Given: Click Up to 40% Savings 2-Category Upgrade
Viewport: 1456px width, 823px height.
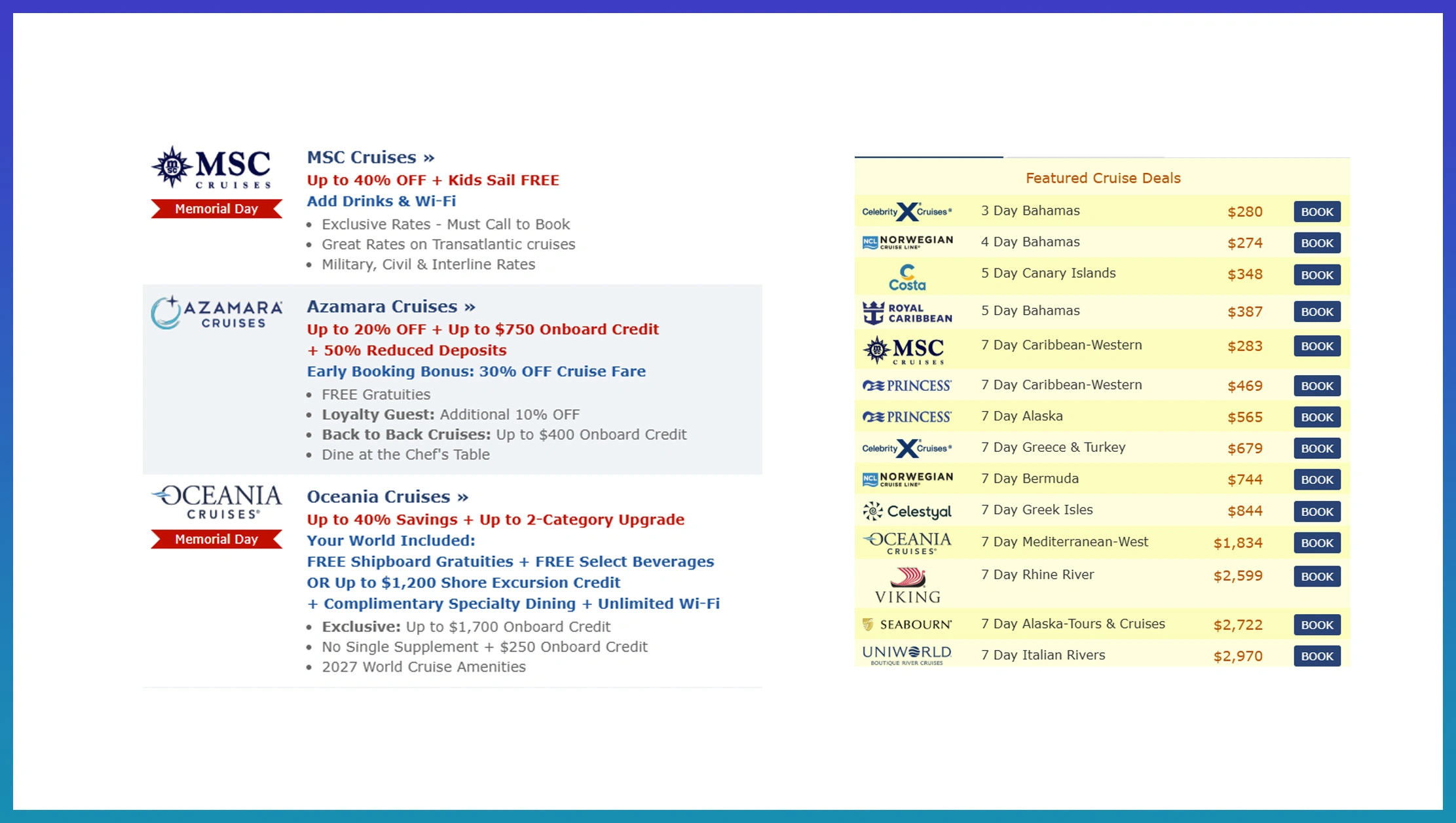Looking at the screenshot, I should [496, 519].
